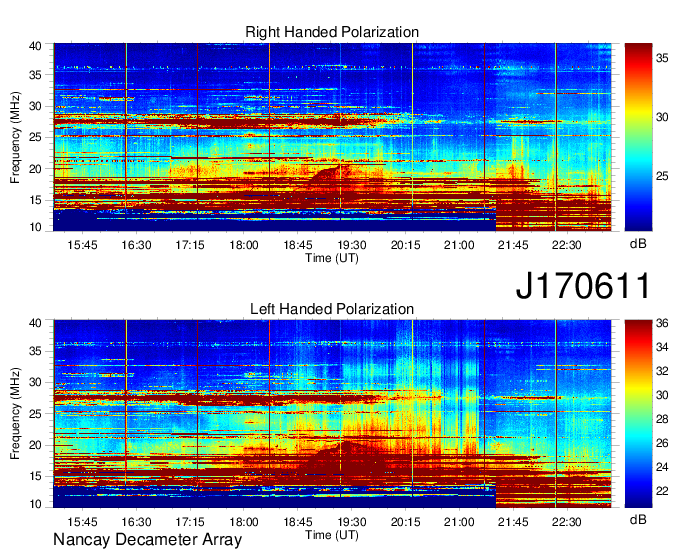Screen dimensions: 680x552
Task: Click the dB unit label of bottom colorbar
Action: 638,519
